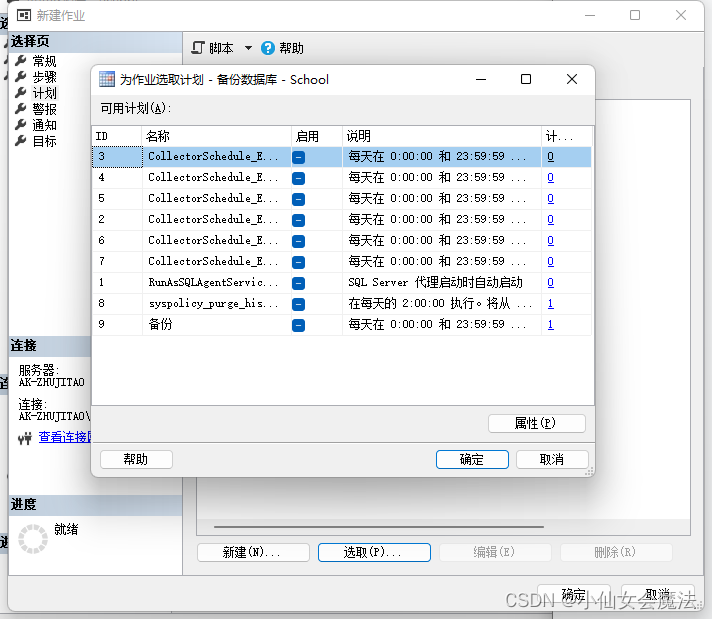Click 新建(N)... button in 新建作业 window
Image resolution: width=712 pixels, height=619 pixels.
[253, 552]
